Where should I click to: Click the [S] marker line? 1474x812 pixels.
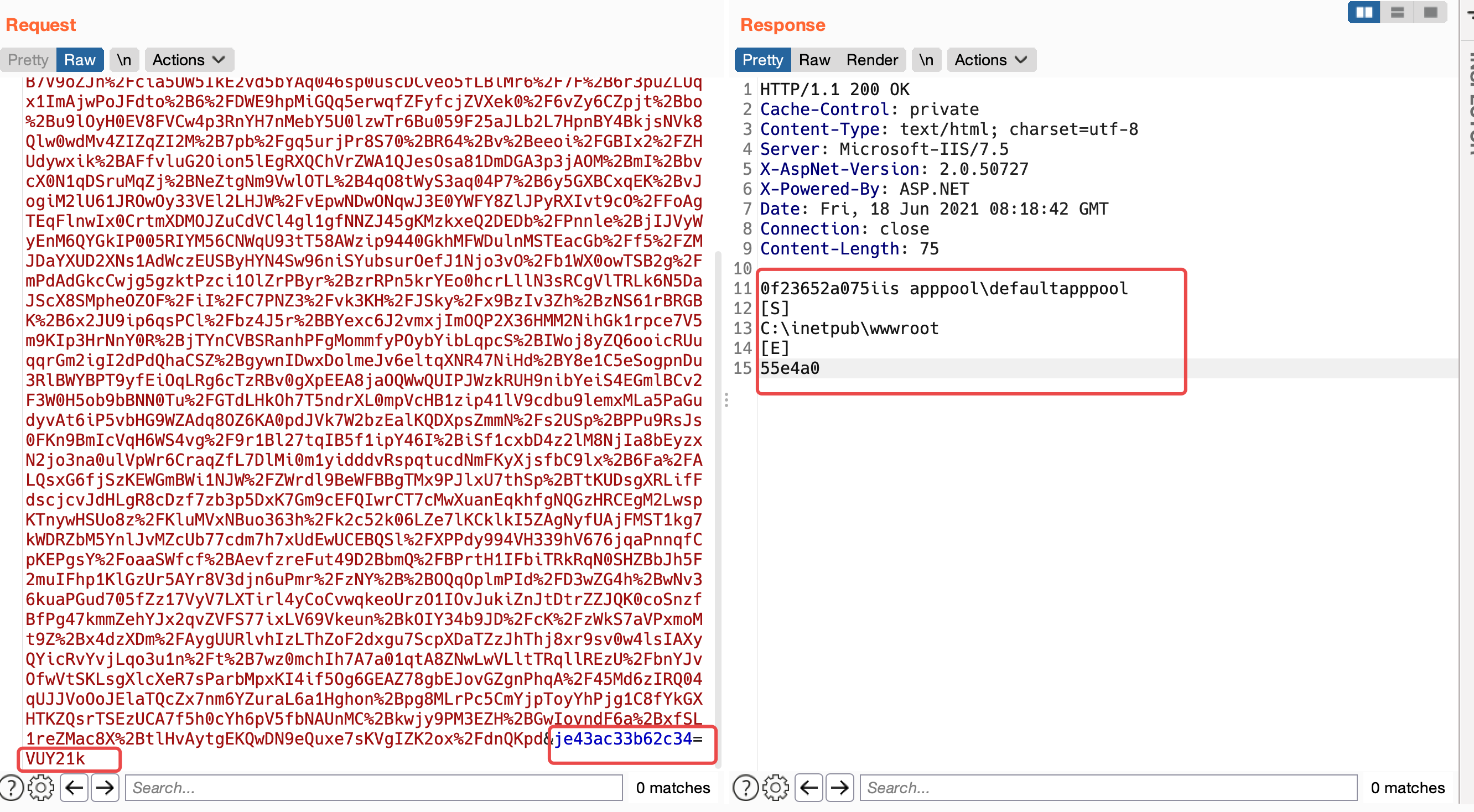coord(775,308)
